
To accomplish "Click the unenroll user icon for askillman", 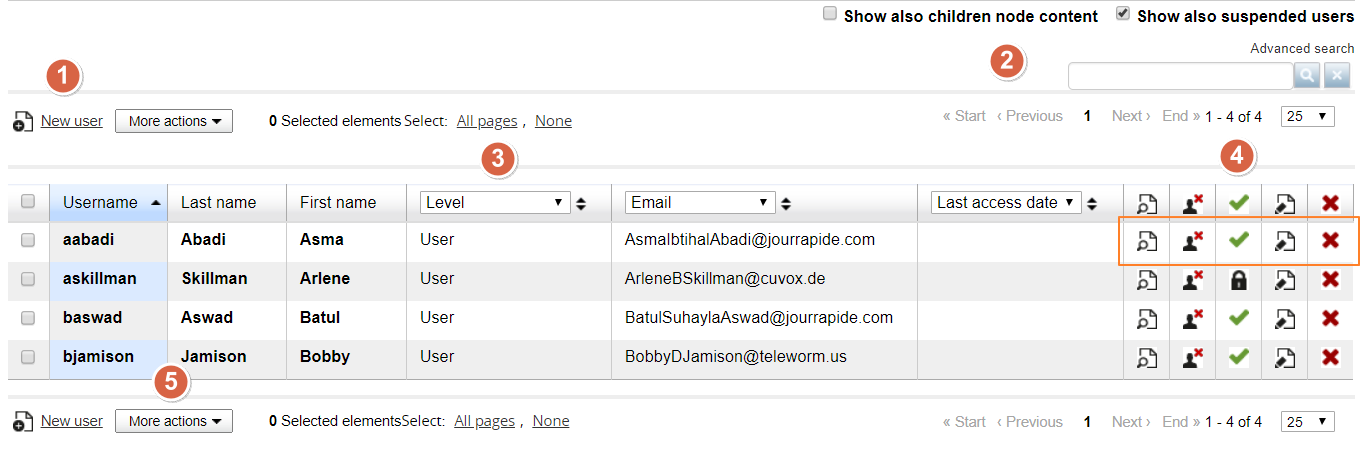I will (x=1192, y=280).
